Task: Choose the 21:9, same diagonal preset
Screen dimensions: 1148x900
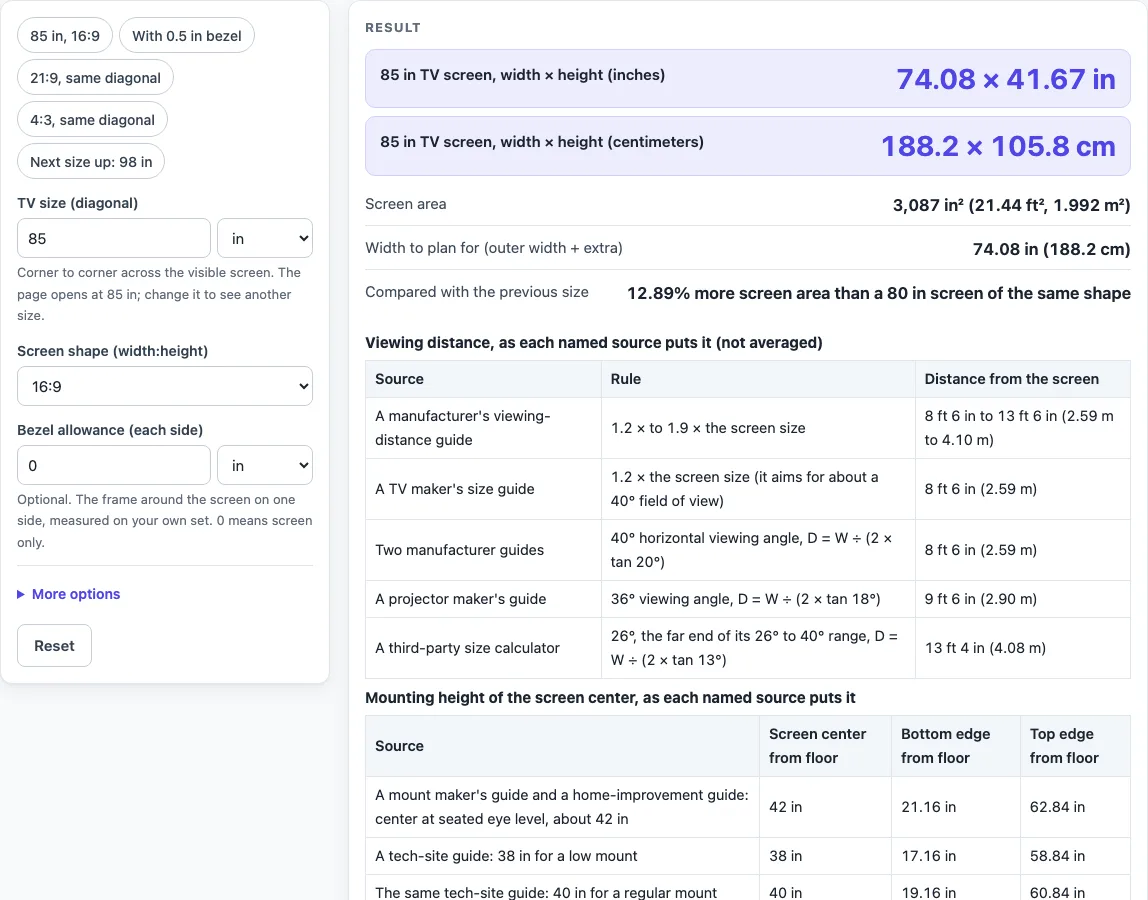Action: (95, 78)
